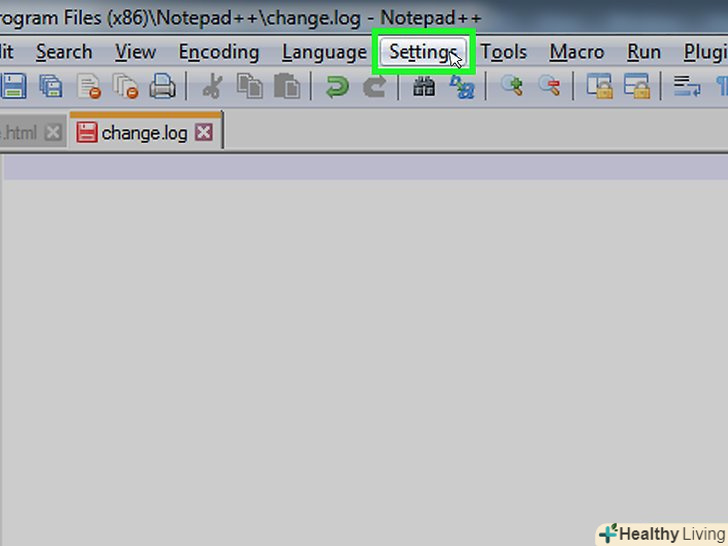Toggle synchronize horizontal scrolling icon

tap(637, 86)
